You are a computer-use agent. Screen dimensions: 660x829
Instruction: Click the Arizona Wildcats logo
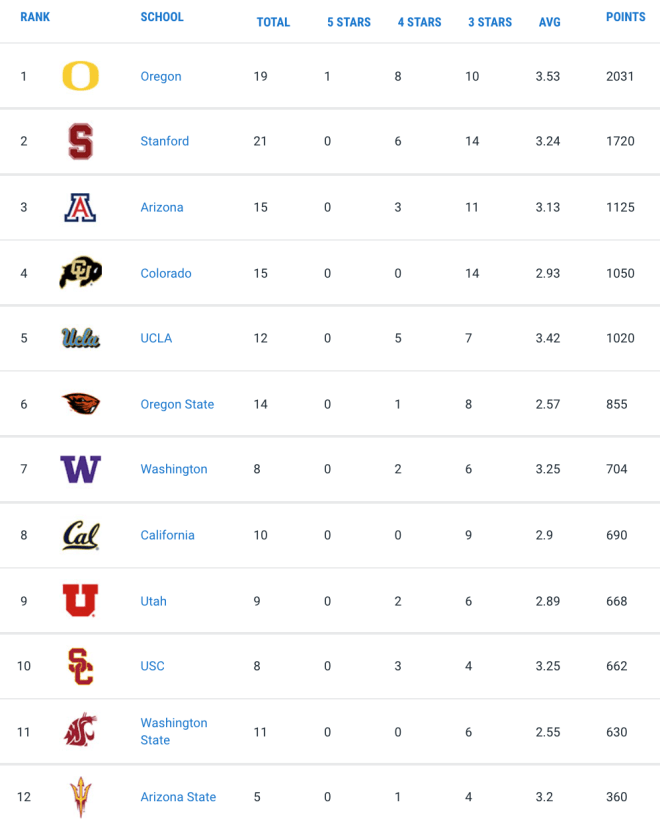pos(80,207)
